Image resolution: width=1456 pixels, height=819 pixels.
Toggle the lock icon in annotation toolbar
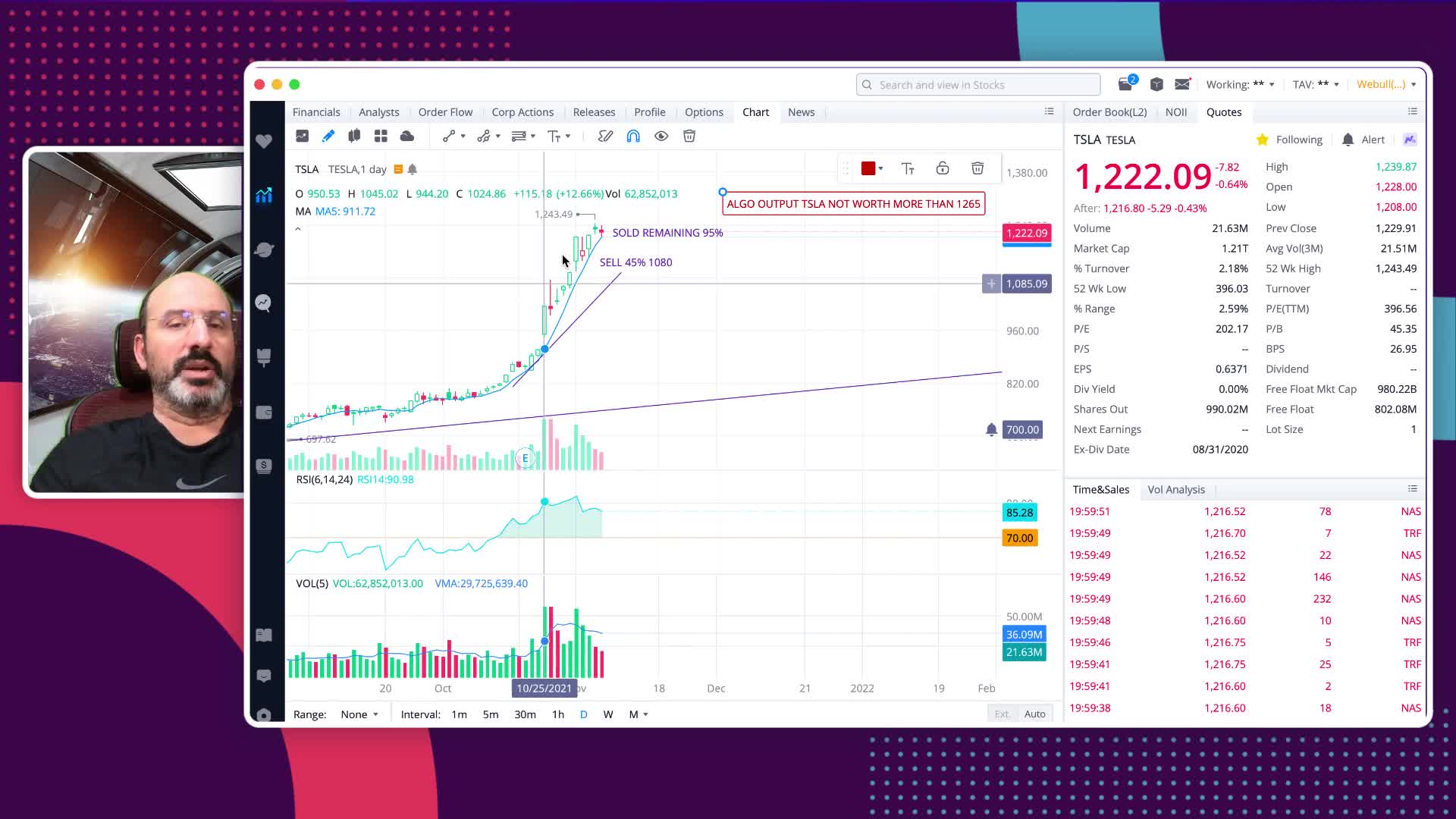(943, 168)
